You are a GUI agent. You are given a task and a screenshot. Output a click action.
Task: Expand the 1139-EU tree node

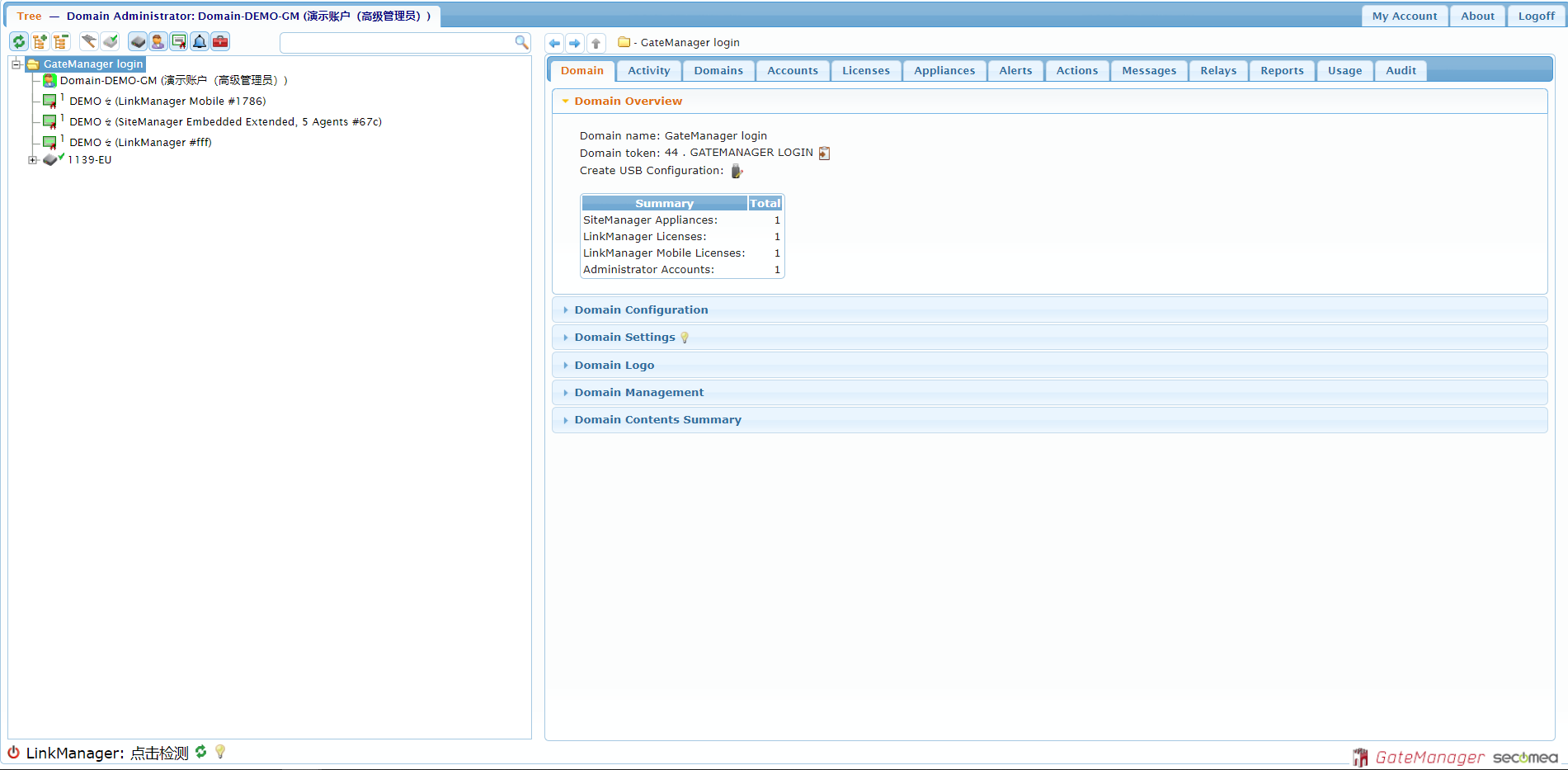coord(32,160)
